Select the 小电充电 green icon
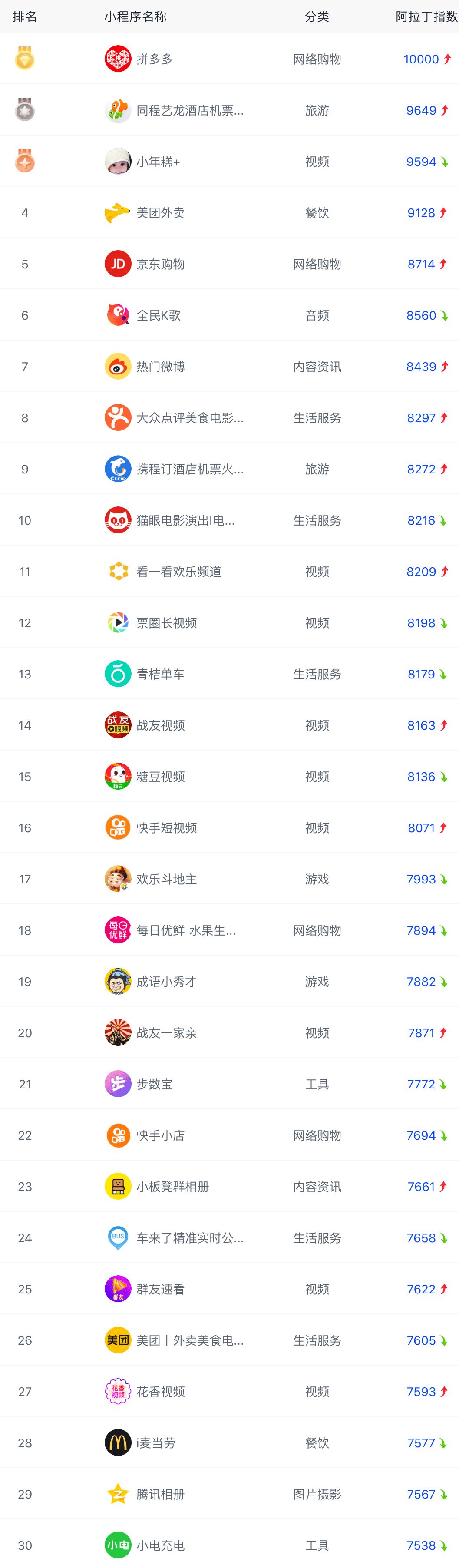This screenshot has width=459, height=1568. tap(118, 1545)
